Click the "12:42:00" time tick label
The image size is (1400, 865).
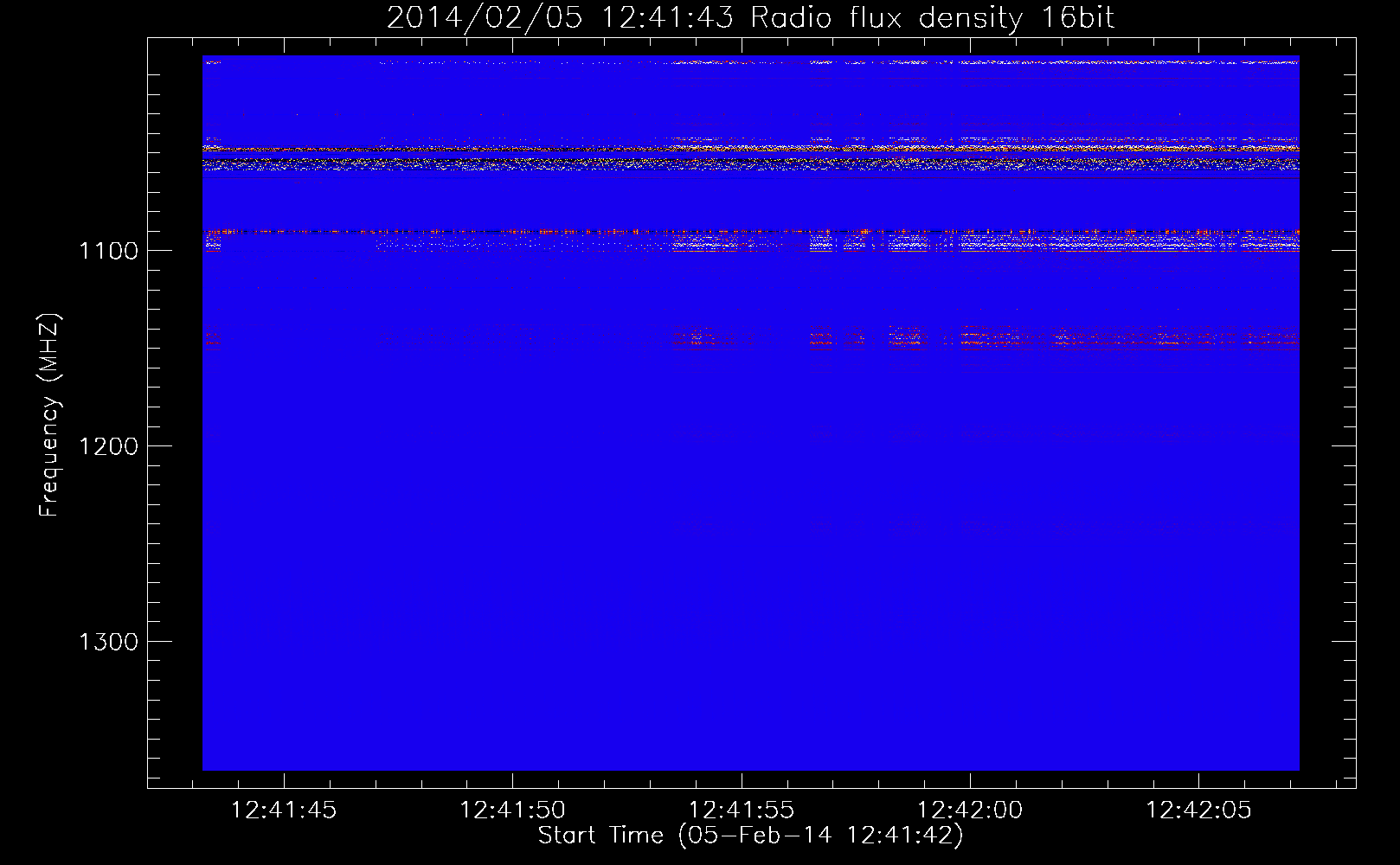(970, 810)
